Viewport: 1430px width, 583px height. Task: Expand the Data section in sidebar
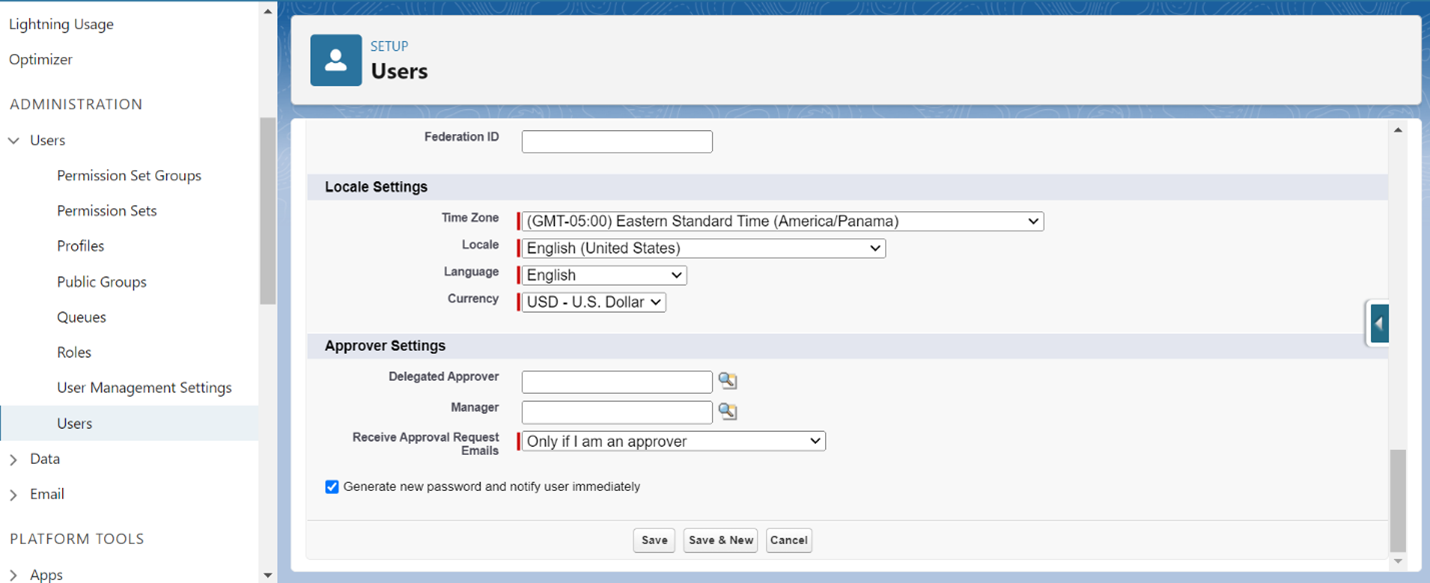(14, 460)
